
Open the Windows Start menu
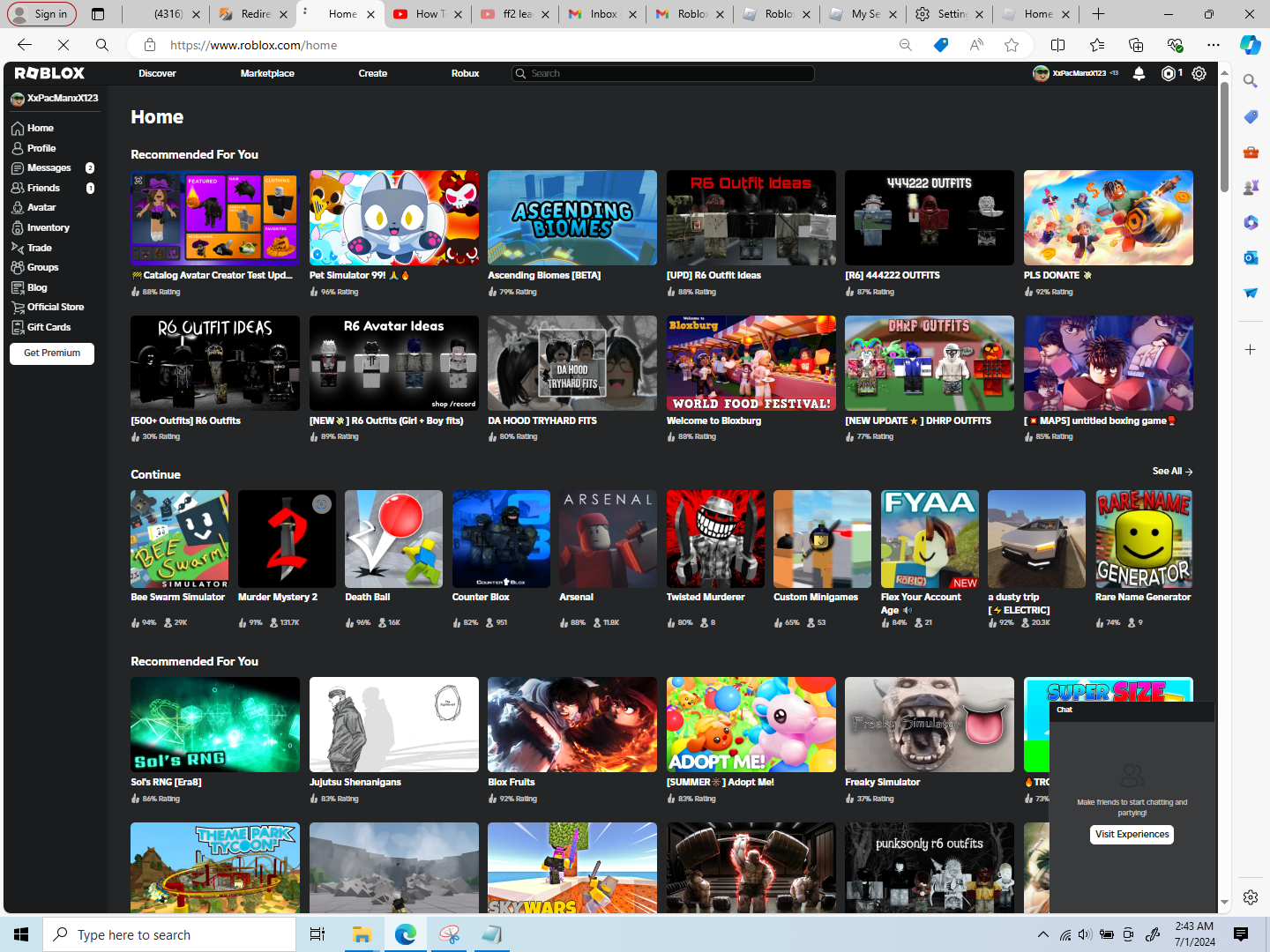tap(21, 934)
